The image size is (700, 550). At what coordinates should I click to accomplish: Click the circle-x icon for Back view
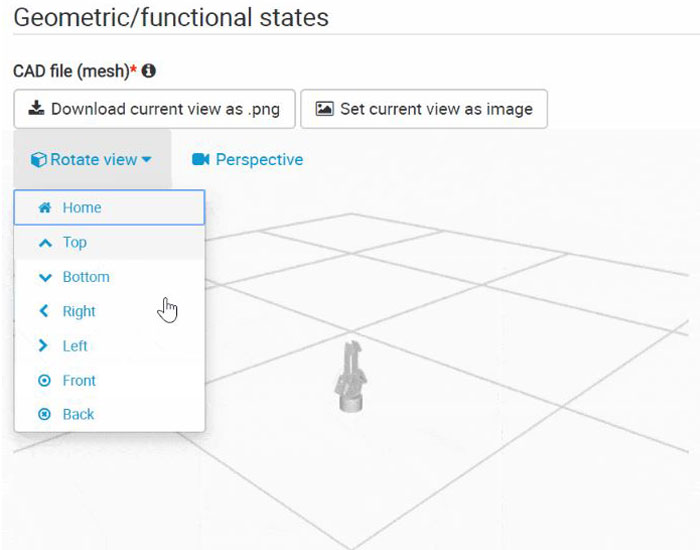pos(44,415)
